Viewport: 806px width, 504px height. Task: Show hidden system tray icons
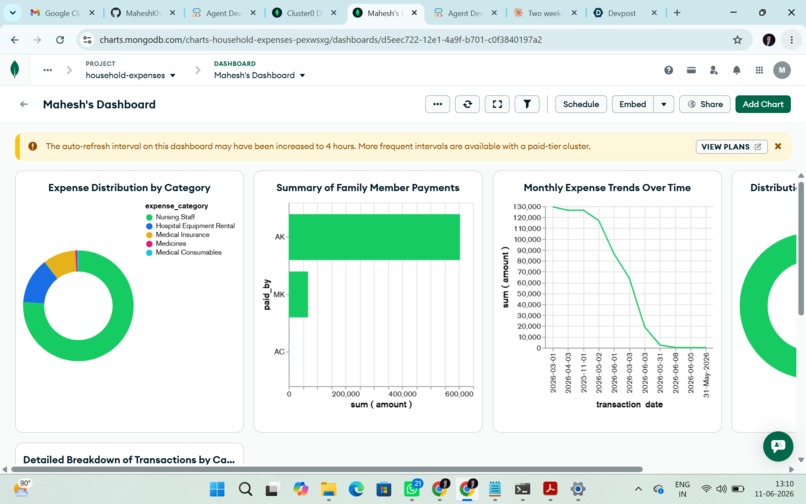pyautogui.click(x=638, y=489)
